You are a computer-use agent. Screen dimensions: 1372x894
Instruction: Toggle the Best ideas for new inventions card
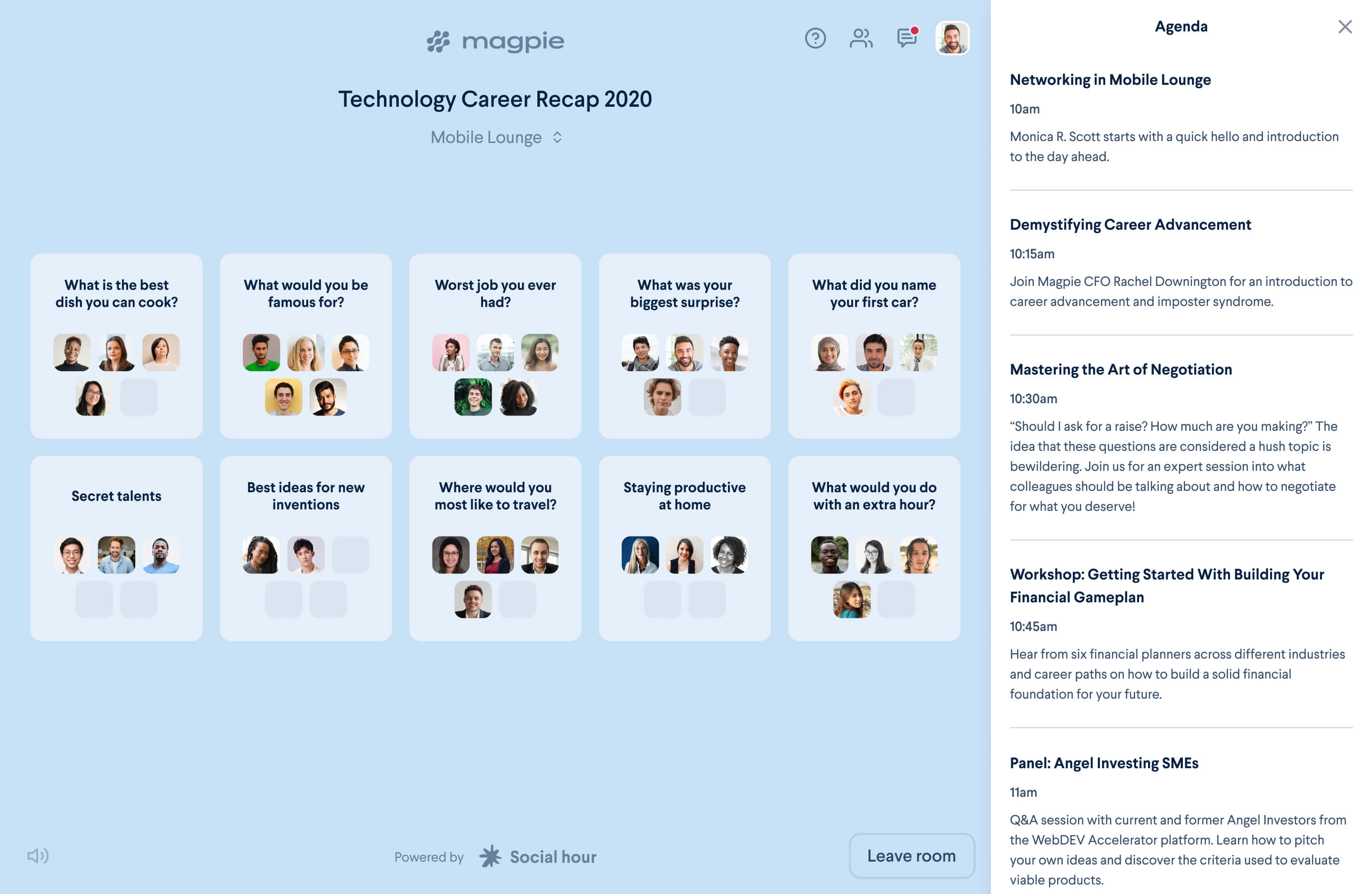point(305,548)
